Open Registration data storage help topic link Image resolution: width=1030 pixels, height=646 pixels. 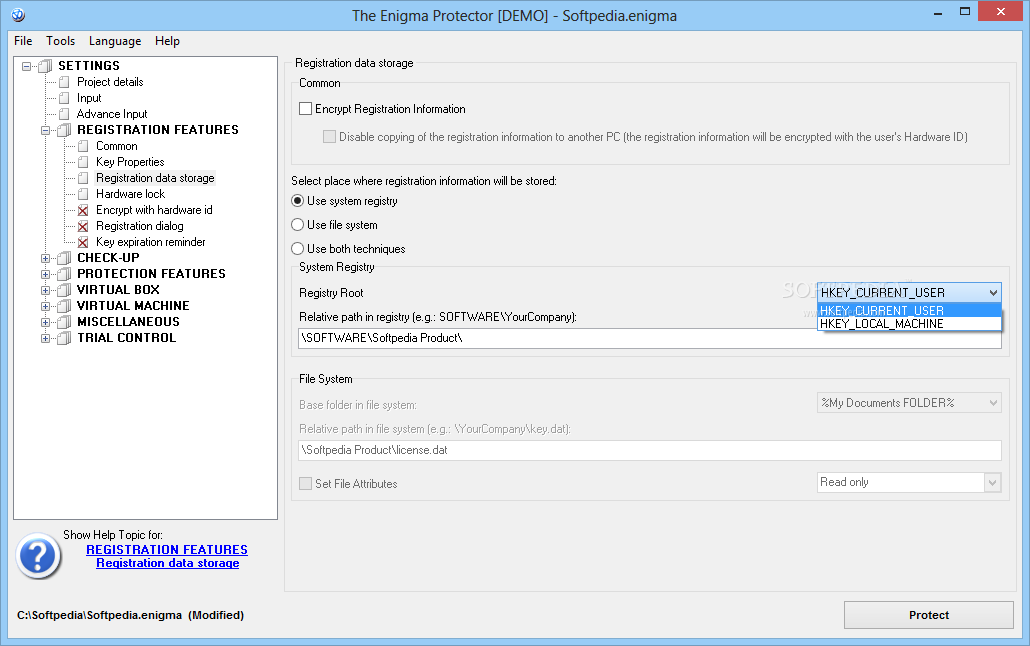pyautogui.click(x=168, y=563)
